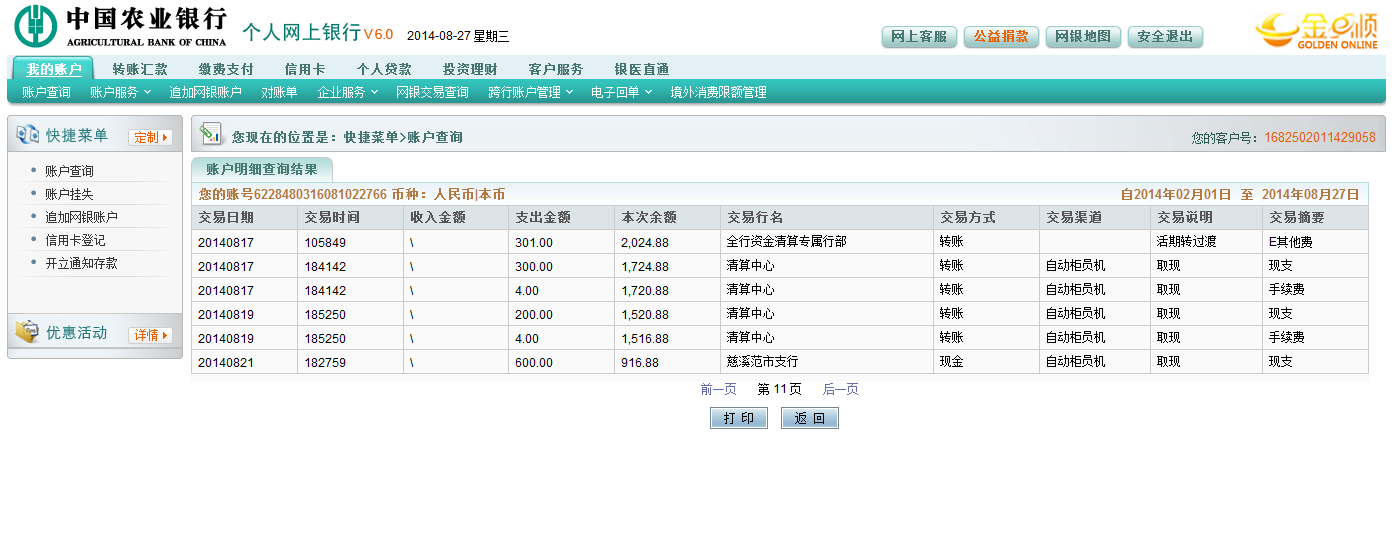Screen dimensions: 1396x544
Task: Go to next page via 后一页
Action: 840,389
